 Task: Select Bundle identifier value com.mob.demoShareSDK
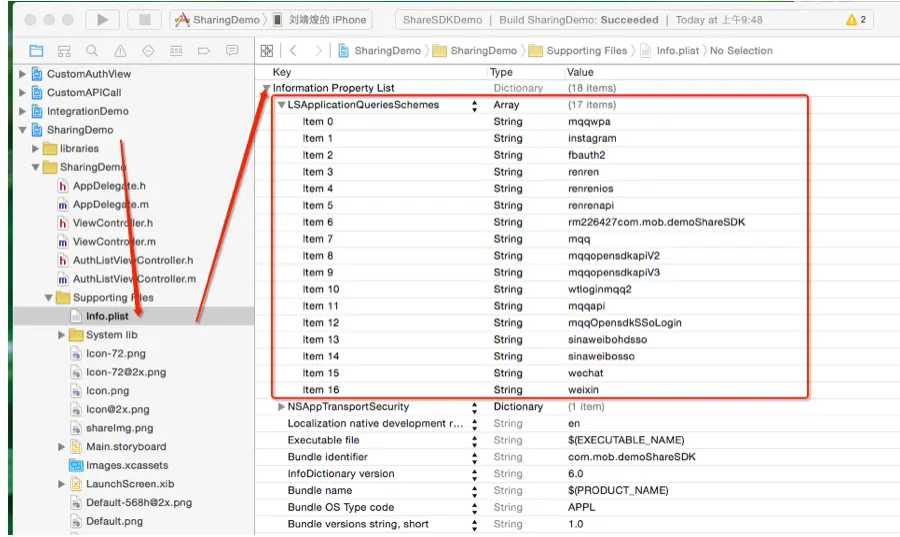click(x=631, y=457)
